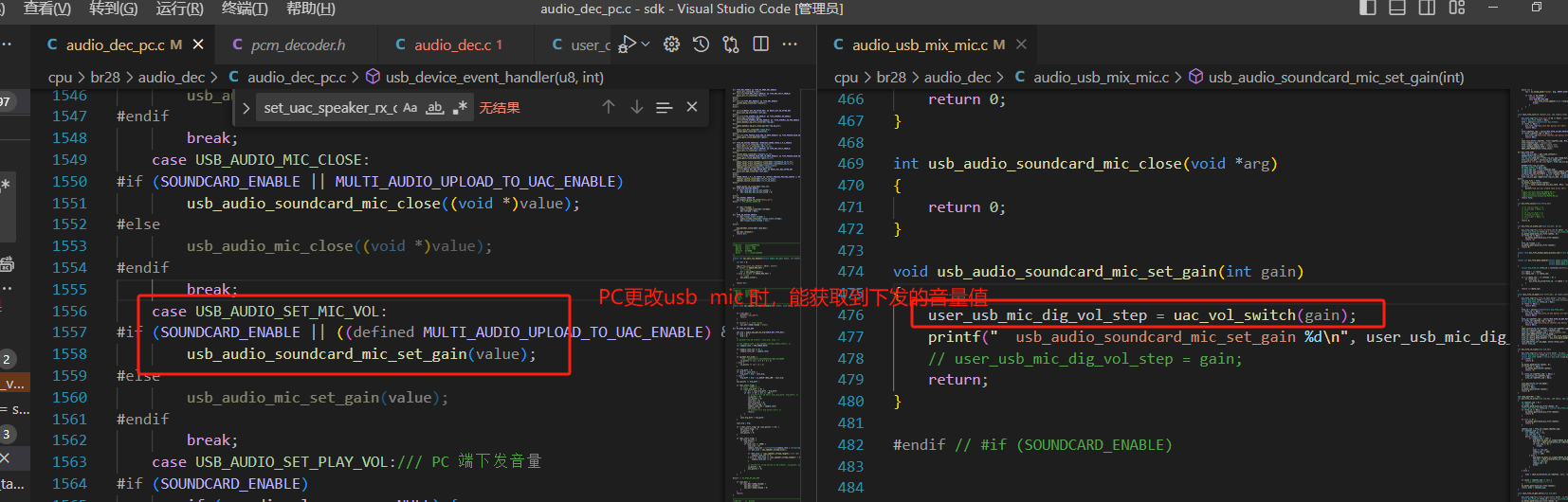Split the left editor to the right
This screenshot has height=502, width=1568.
pos(760,45)
